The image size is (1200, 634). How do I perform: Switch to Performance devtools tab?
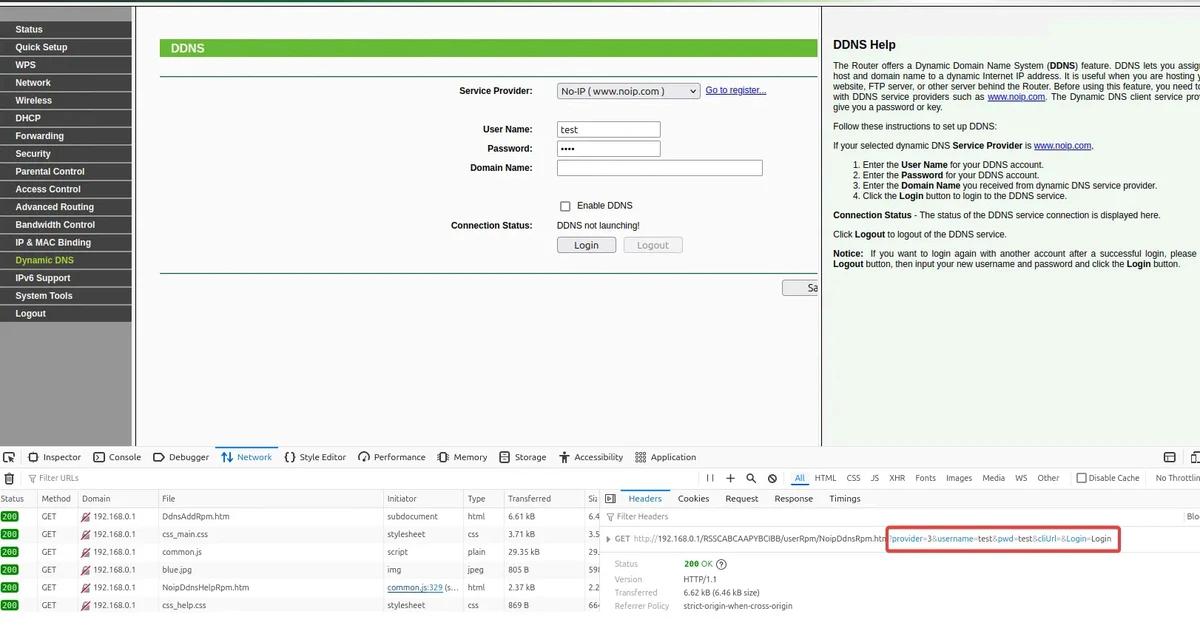392,457
